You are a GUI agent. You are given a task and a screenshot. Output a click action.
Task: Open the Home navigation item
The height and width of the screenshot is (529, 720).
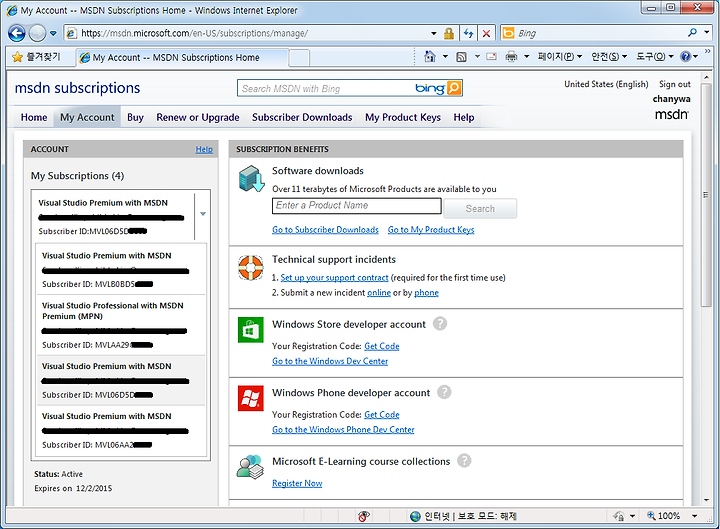click(x=34, y=118)
